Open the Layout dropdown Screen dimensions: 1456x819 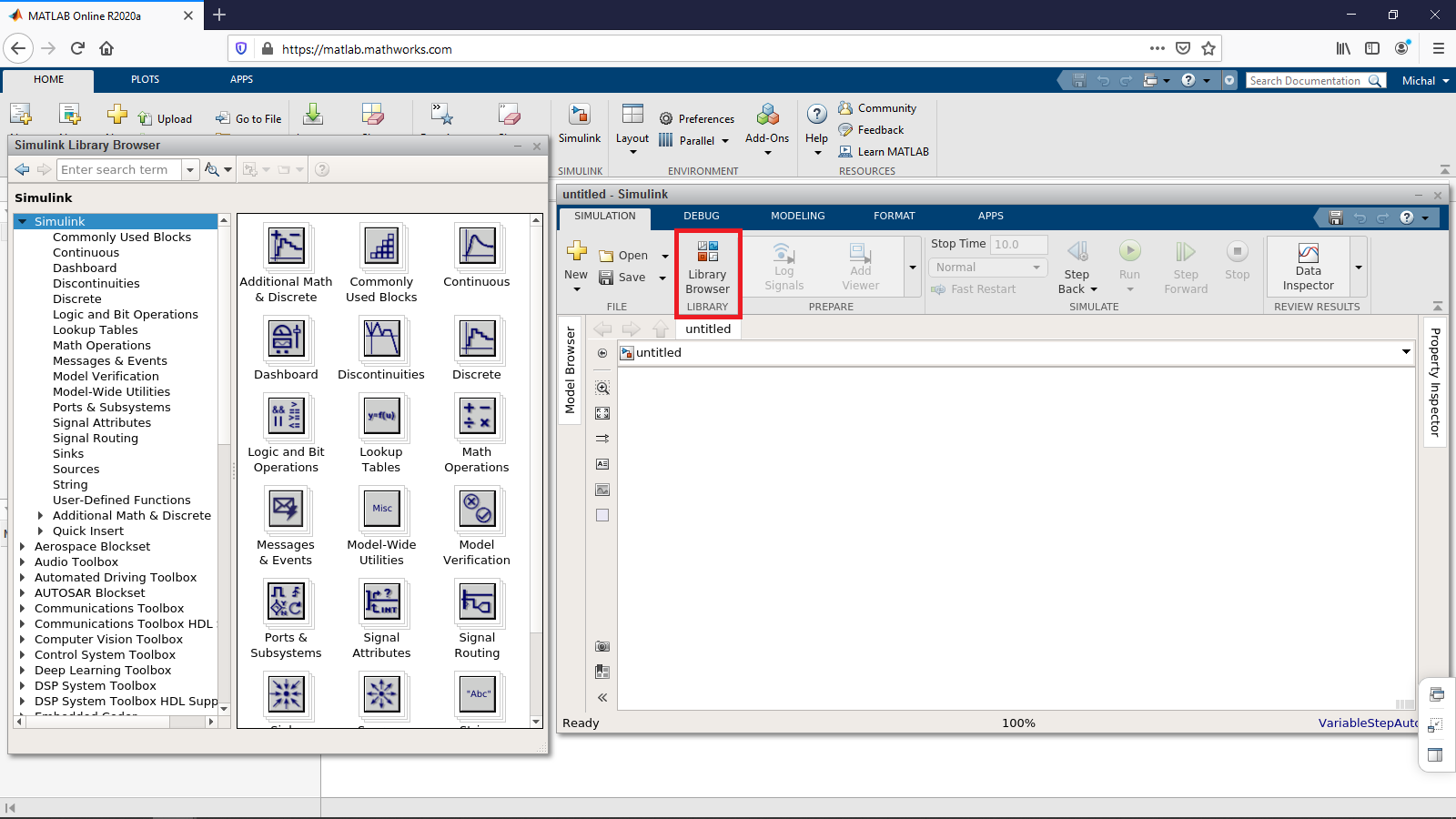(632, 128)
